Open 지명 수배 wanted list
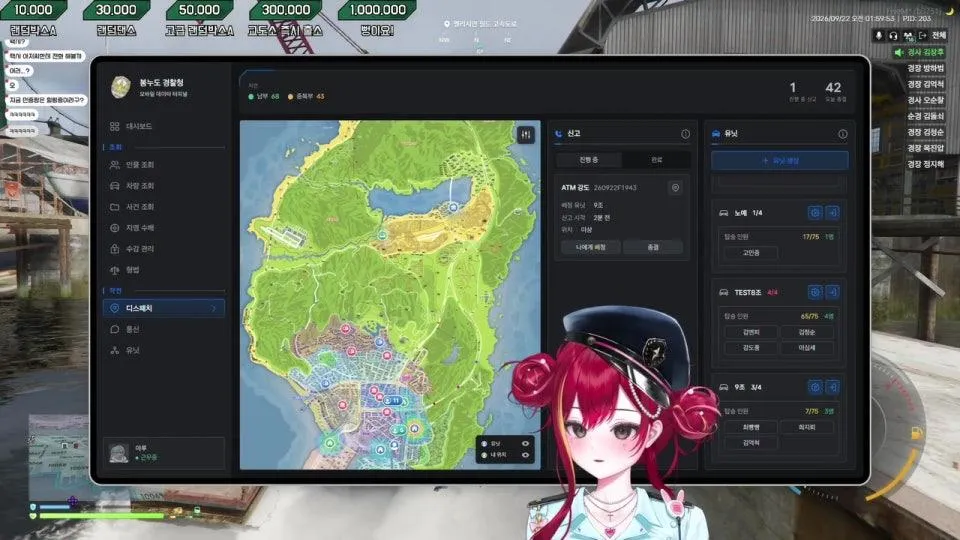Screen dimensions: 960x540 (164, 228)
